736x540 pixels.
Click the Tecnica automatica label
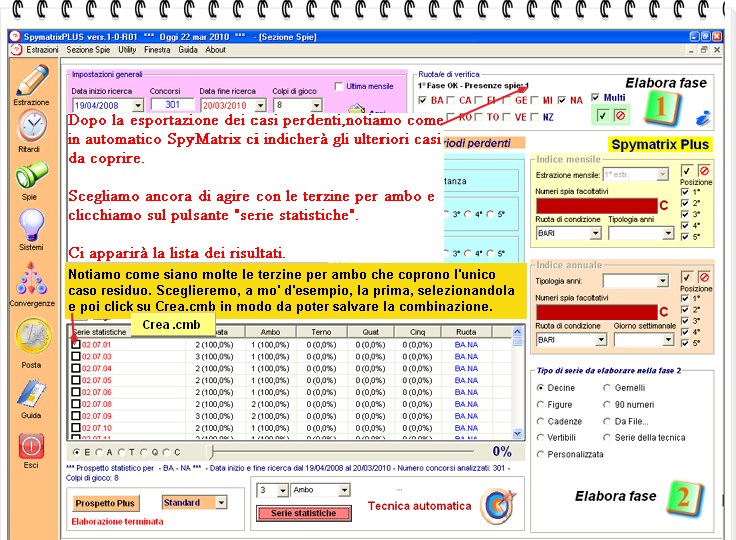(419, 506)
